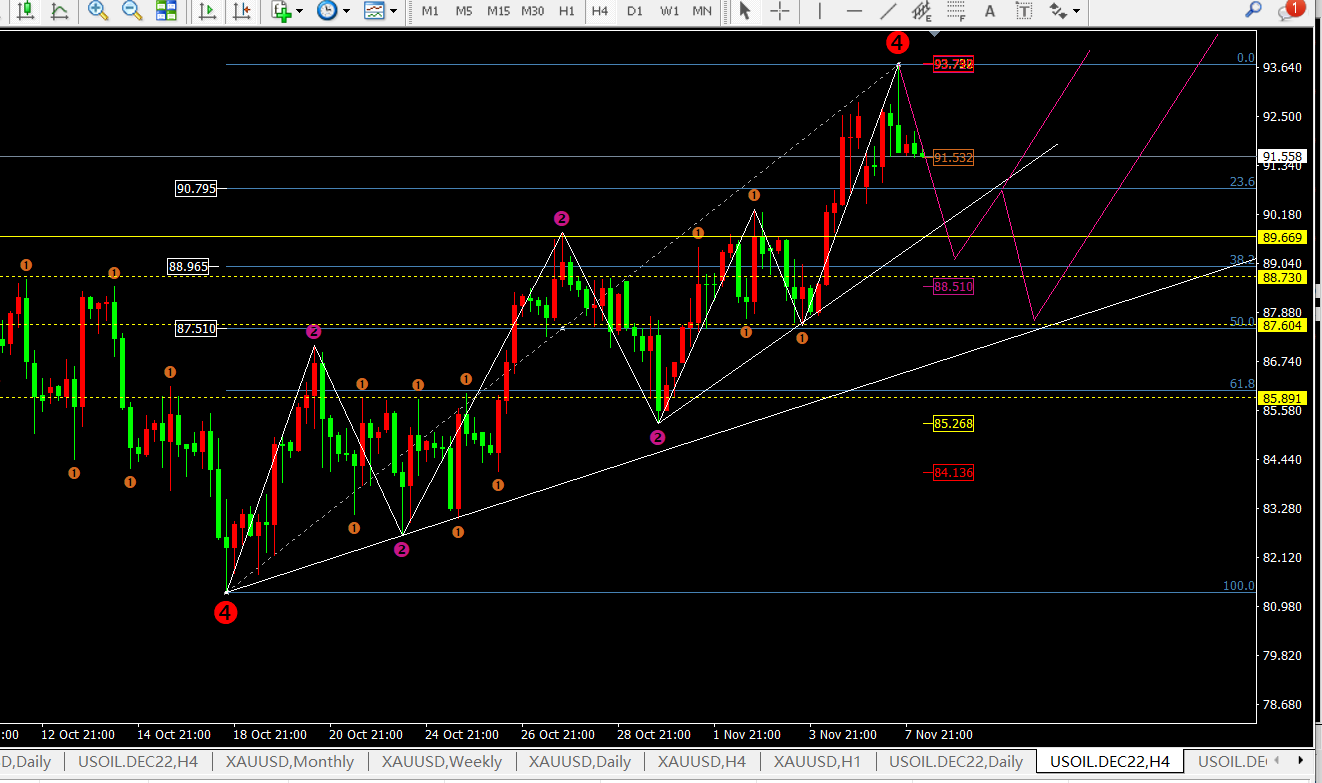1322x783 pixels.
Task: Expand arrows tool dropdown arrow
Action: tap(1077, 11)
